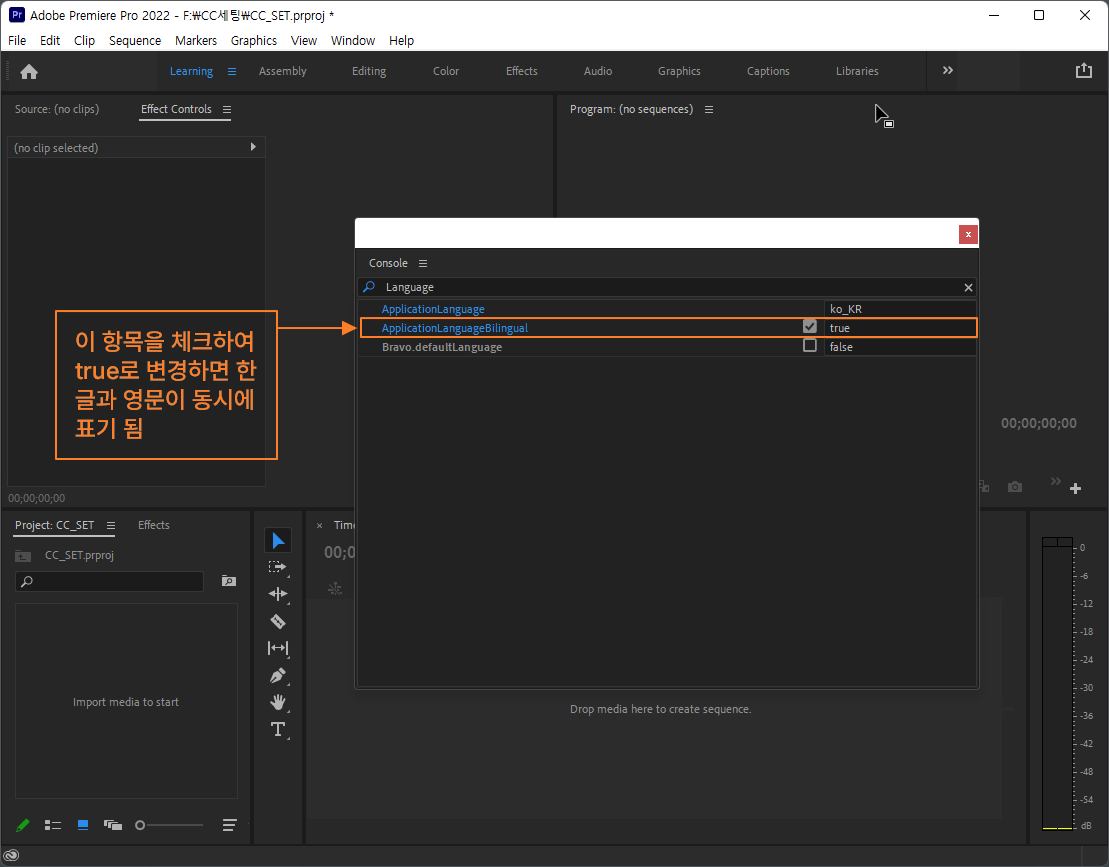The image size is (1109, 867).
Task: Open Find bin from query icon
Action: (229, 581)
